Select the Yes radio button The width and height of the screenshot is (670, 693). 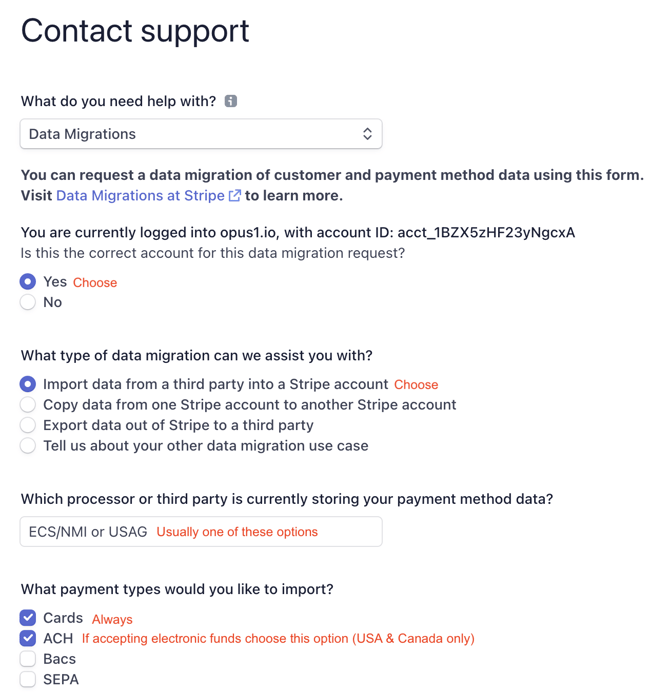28,282
